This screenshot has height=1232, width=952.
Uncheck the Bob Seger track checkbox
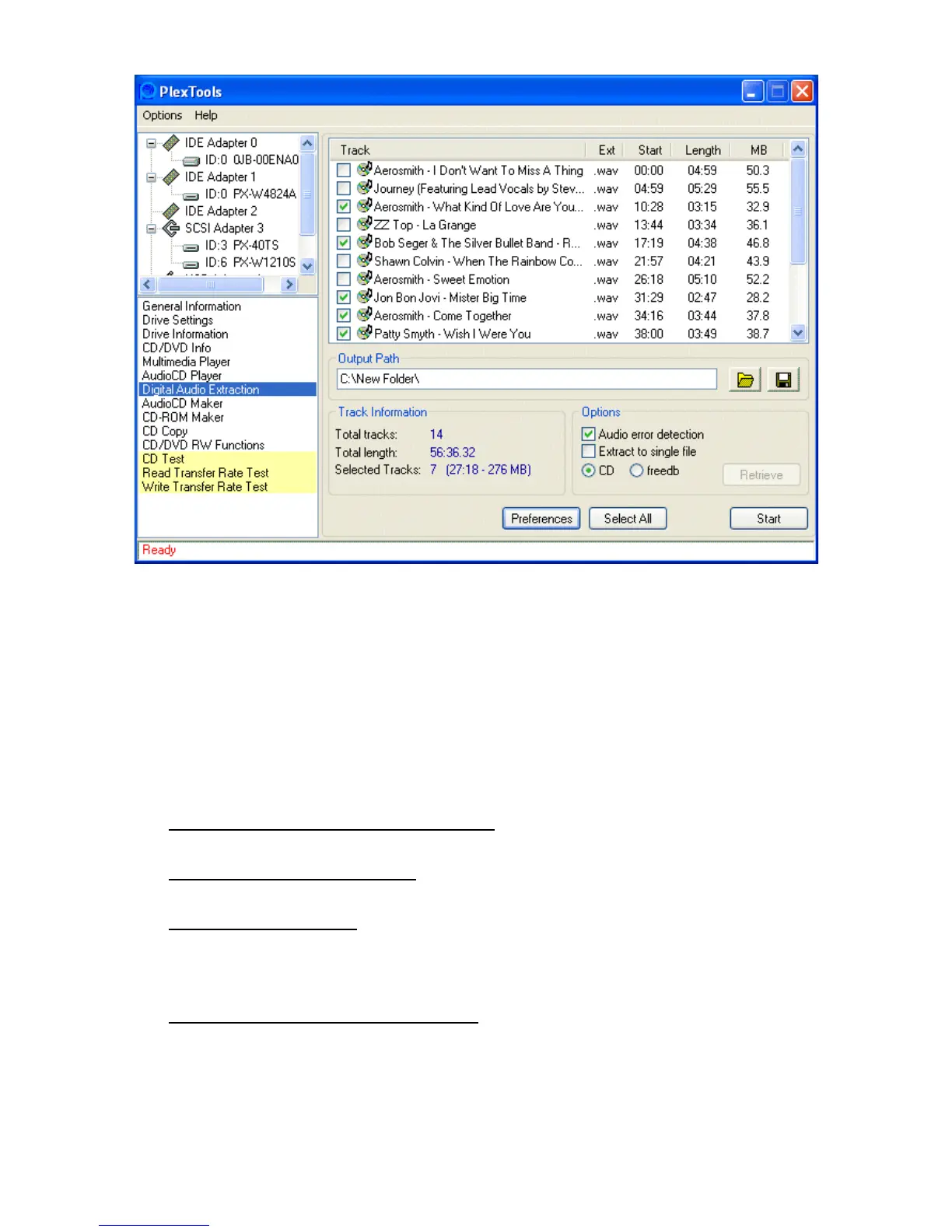tap(343, 243)
